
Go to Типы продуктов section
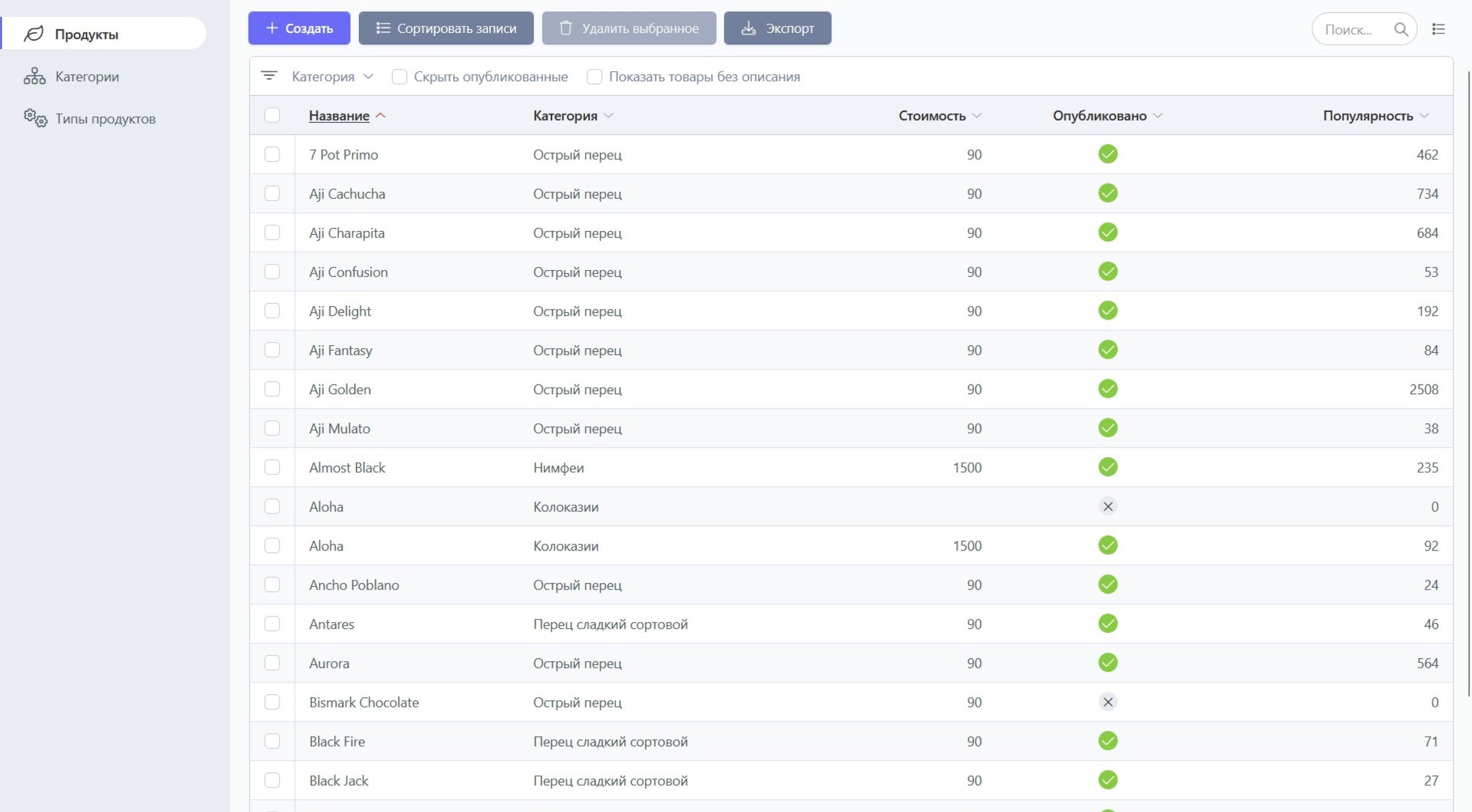[x=105, y=119]
